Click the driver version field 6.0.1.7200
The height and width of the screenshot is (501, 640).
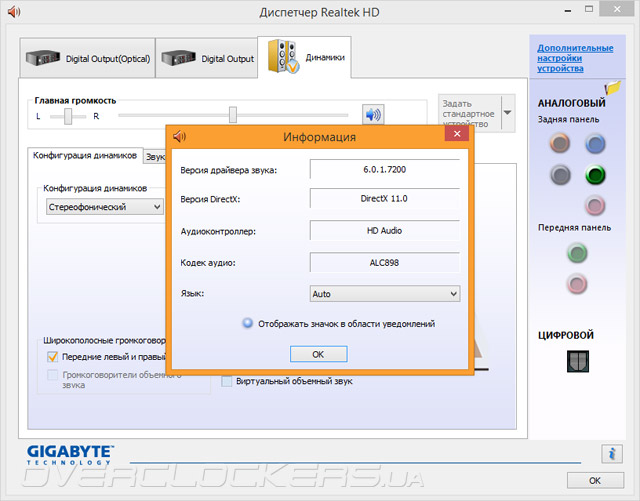click(384, 169)
